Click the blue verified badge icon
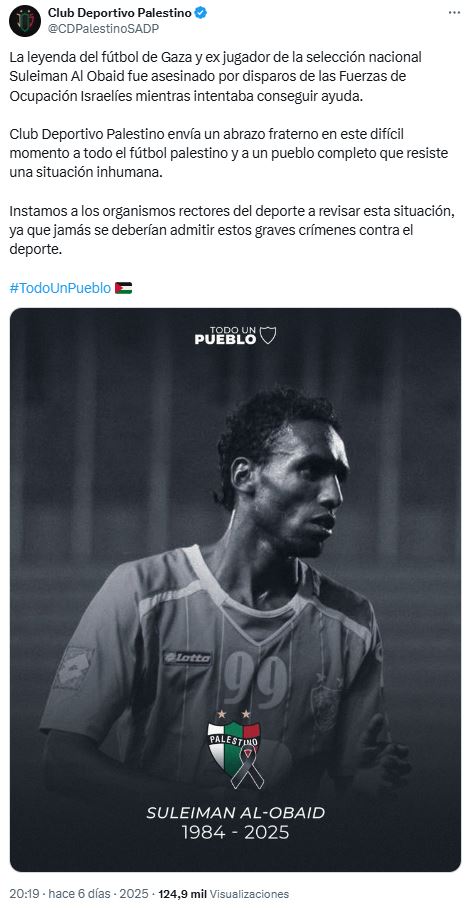The width and height of the screenshot is (471, 908). click(201, 13)
